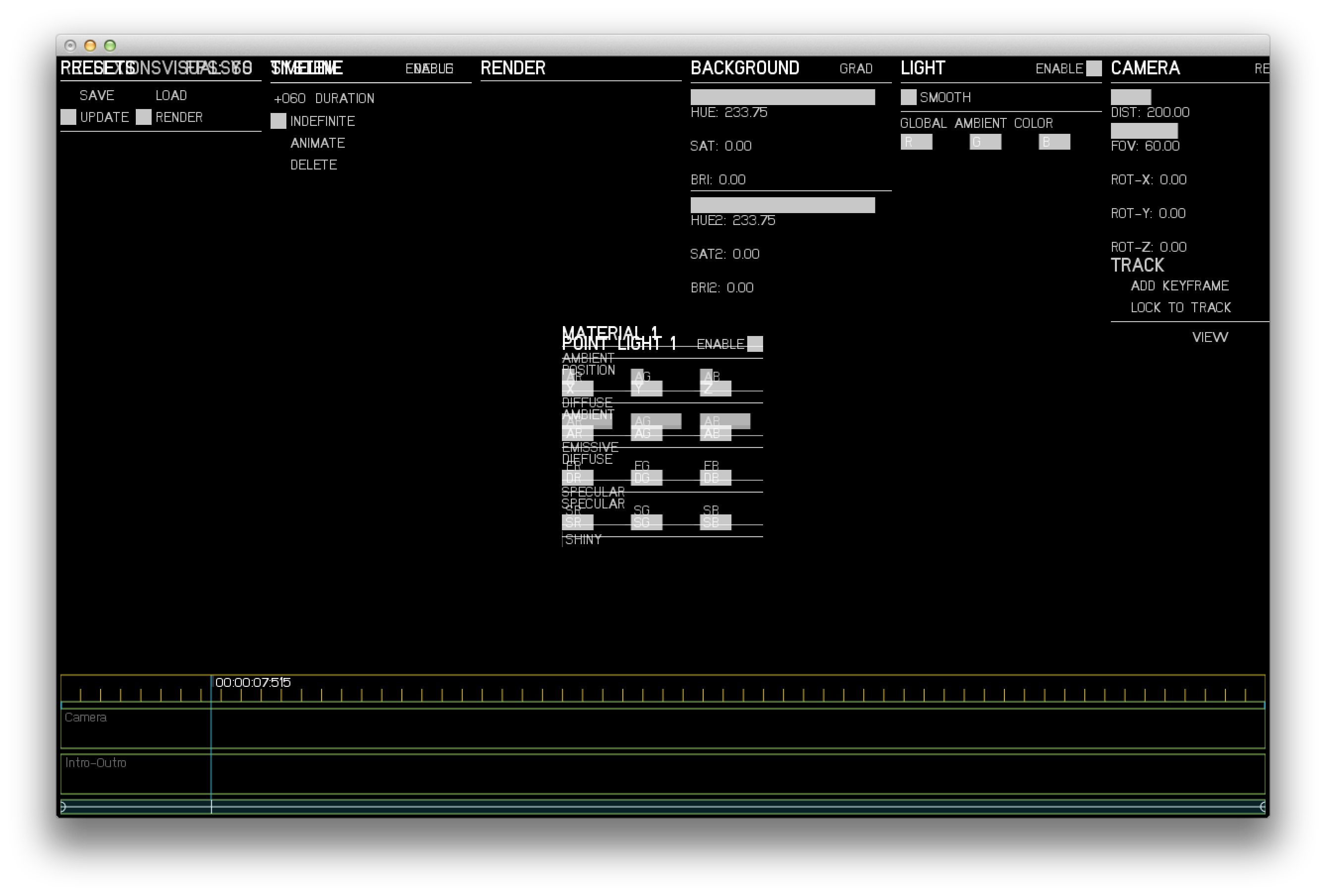Viewport: 1326px width, 896px height.
Task: Click the BRI2: 0.00 value
Action: pos(722,287)
